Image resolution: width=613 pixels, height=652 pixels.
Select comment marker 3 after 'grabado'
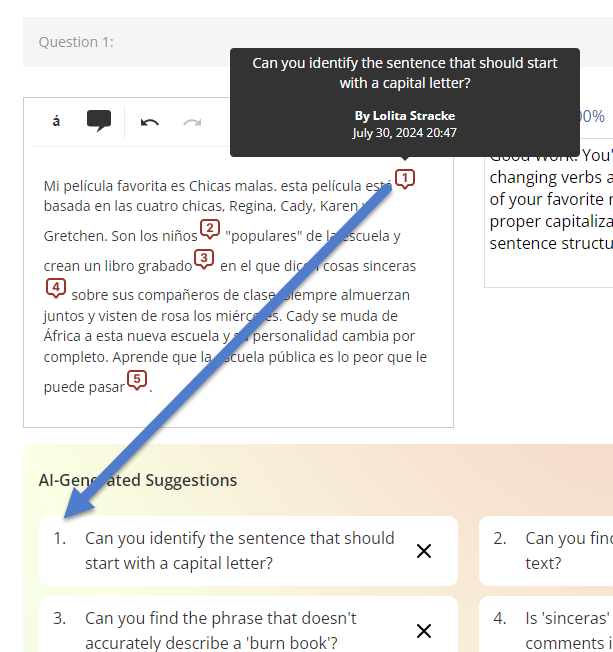204,259
